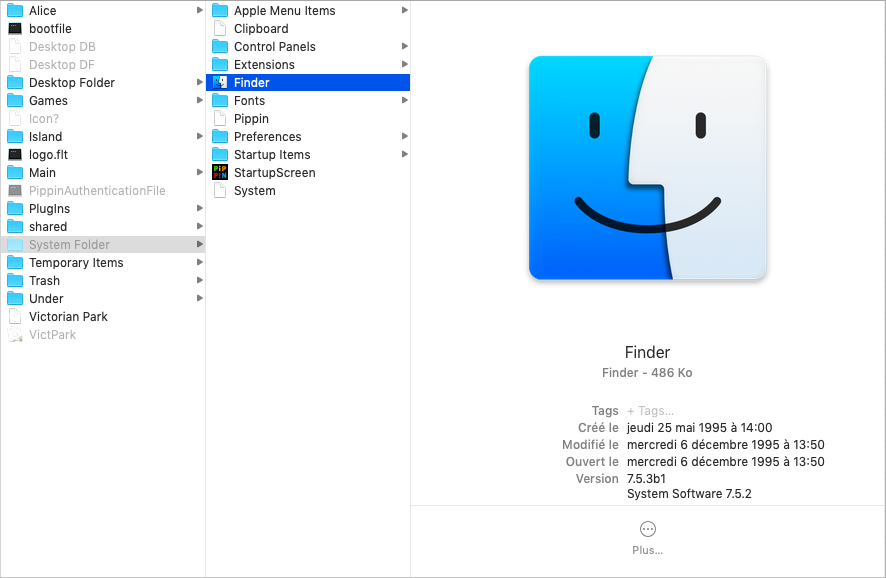Expand the Startup Items arrow

405,154
